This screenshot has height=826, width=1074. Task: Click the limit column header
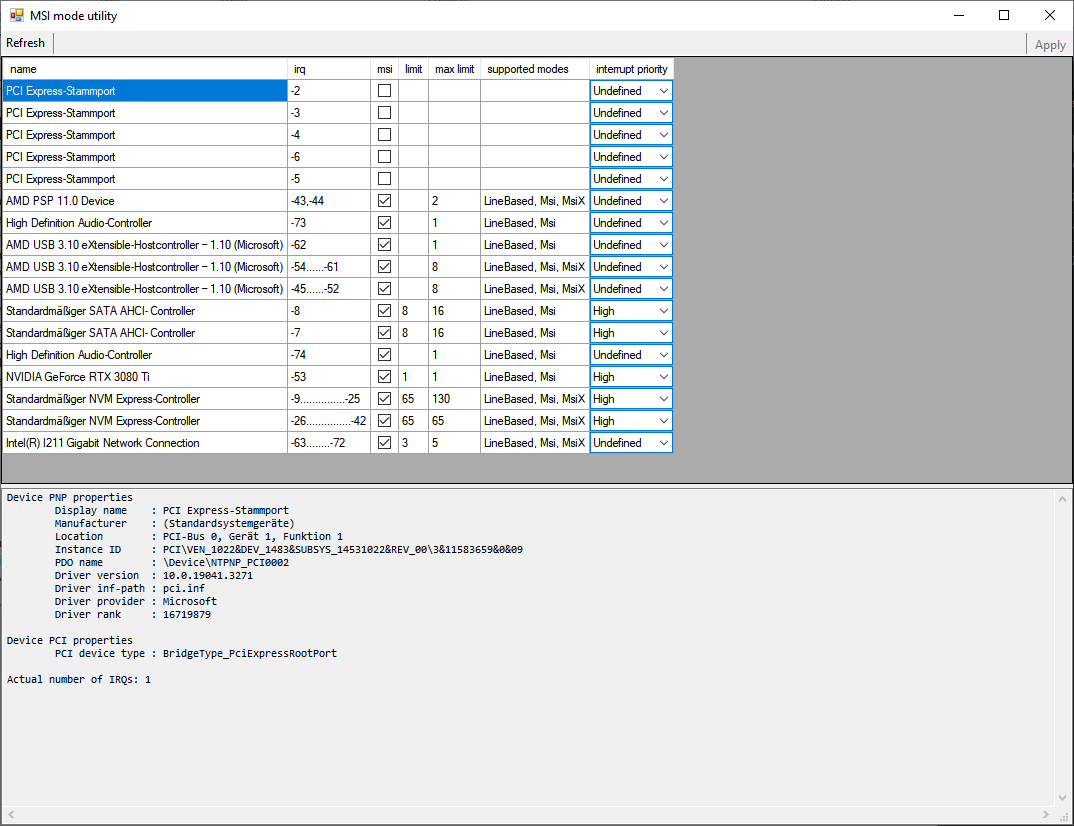pyautogui.click(x=414, y=69)
